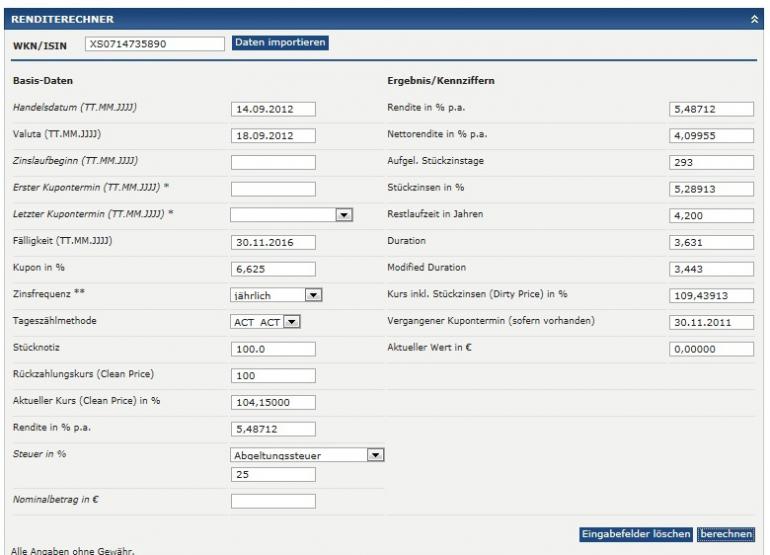Select the Valuta date input
The width and height of the screenshot is (770, 555).
point(272,135)
